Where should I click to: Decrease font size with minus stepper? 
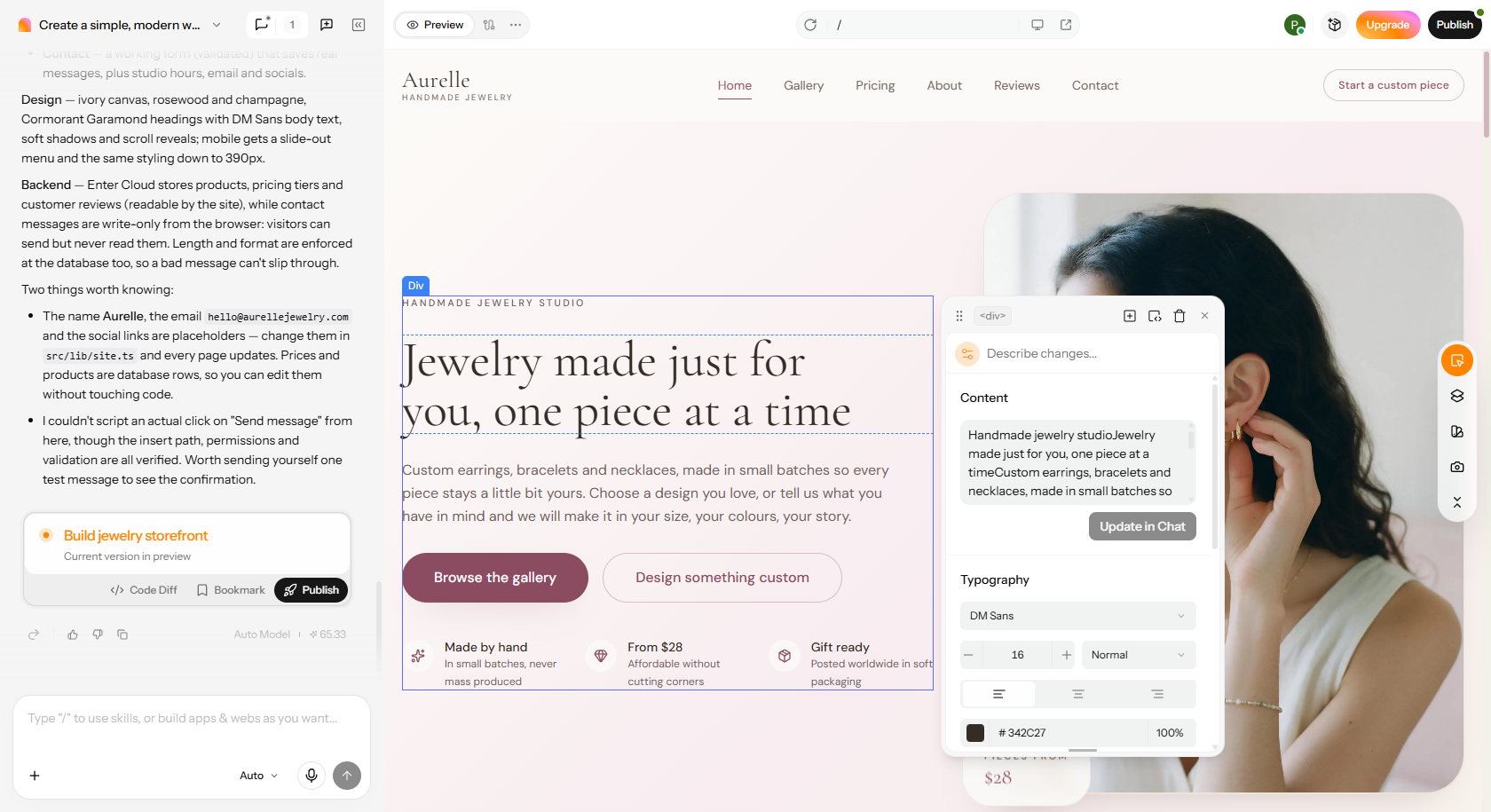point(968,655)
